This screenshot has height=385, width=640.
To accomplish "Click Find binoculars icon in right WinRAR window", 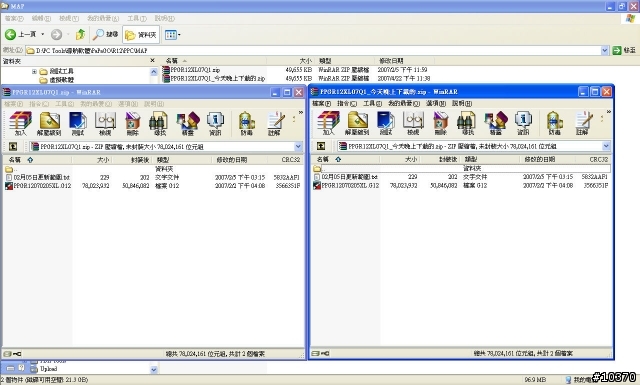I will click(x=468, y=123).
